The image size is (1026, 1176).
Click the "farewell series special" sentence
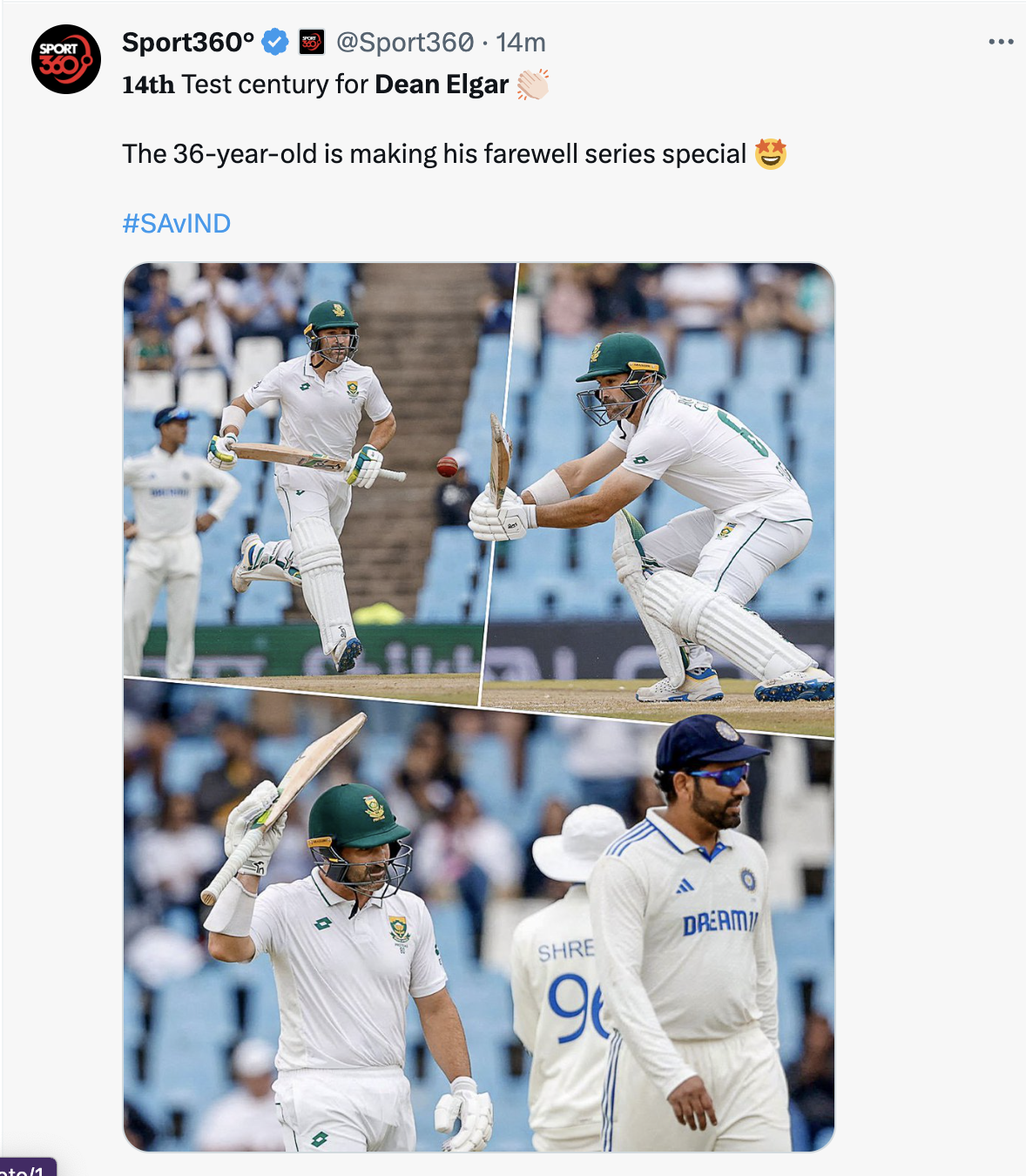click(x=434, y=154)
